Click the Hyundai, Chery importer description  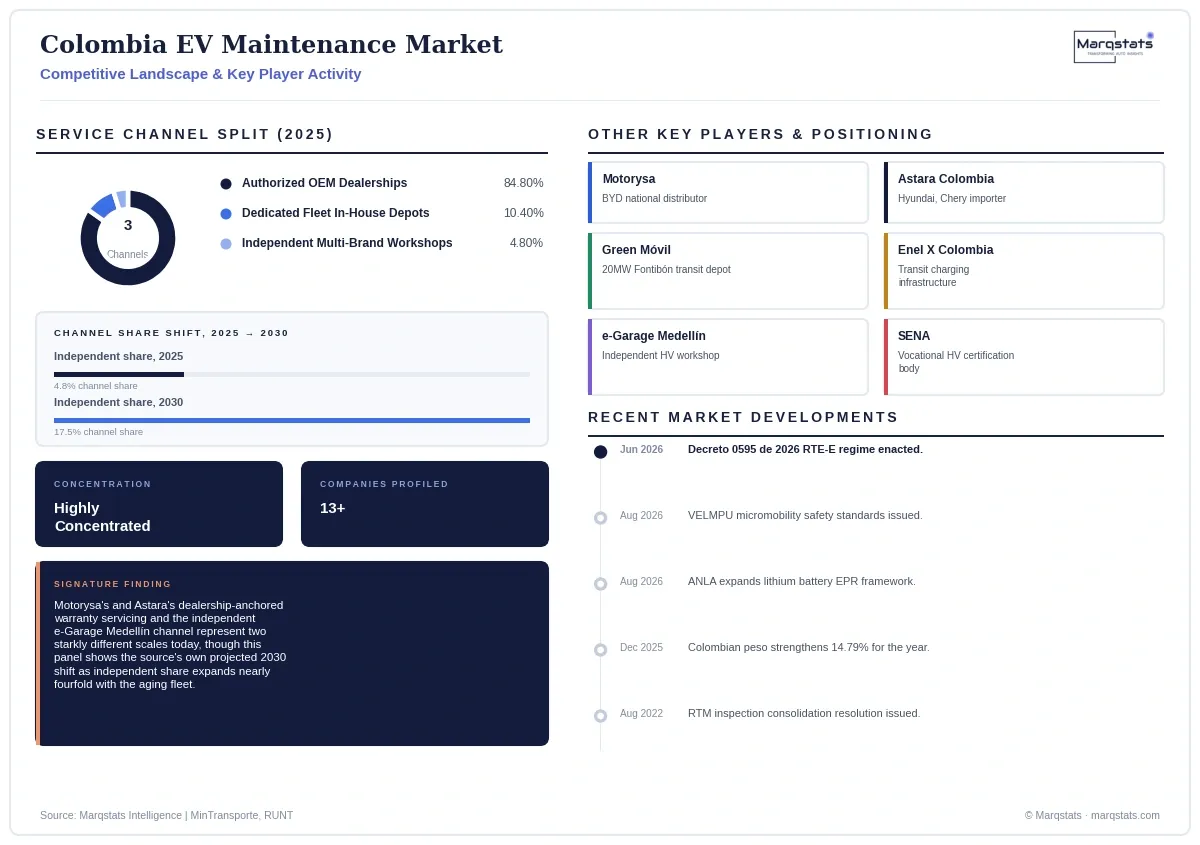pos(952,198)
